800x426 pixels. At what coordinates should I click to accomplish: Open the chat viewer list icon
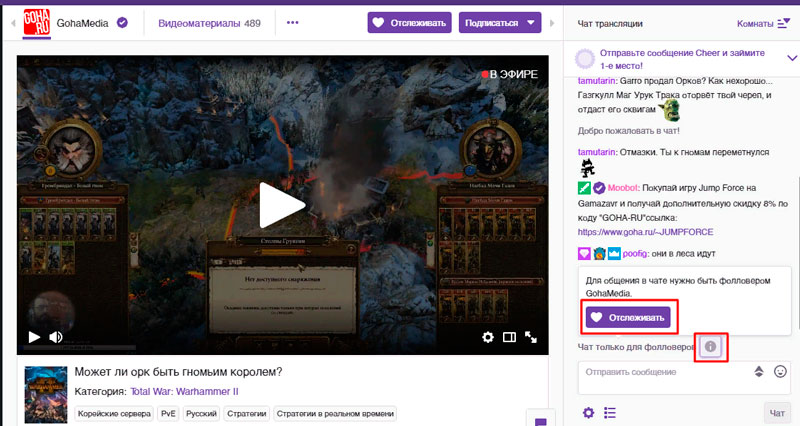610,412
